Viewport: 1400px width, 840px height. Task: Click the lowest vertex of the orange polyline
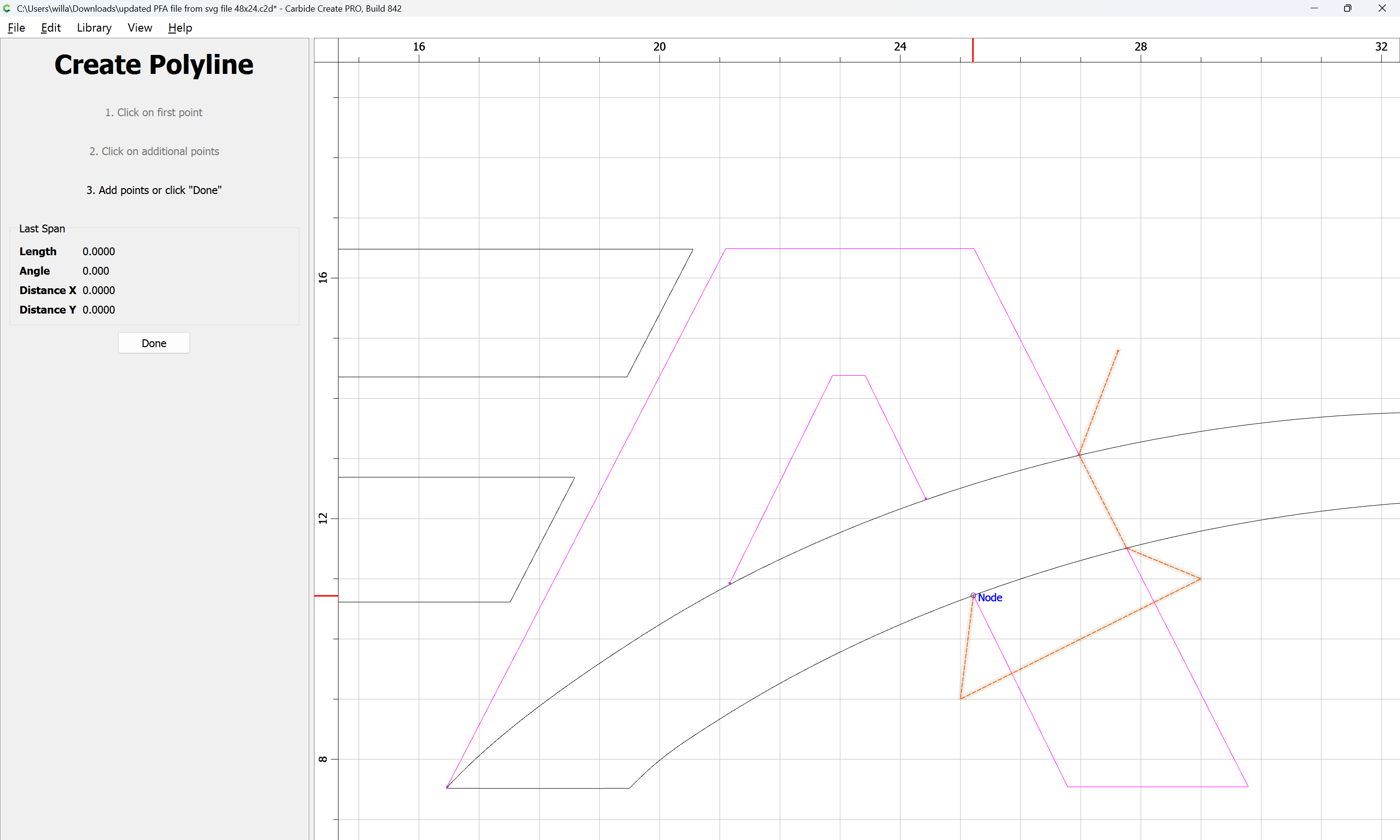tap(961, 699)
